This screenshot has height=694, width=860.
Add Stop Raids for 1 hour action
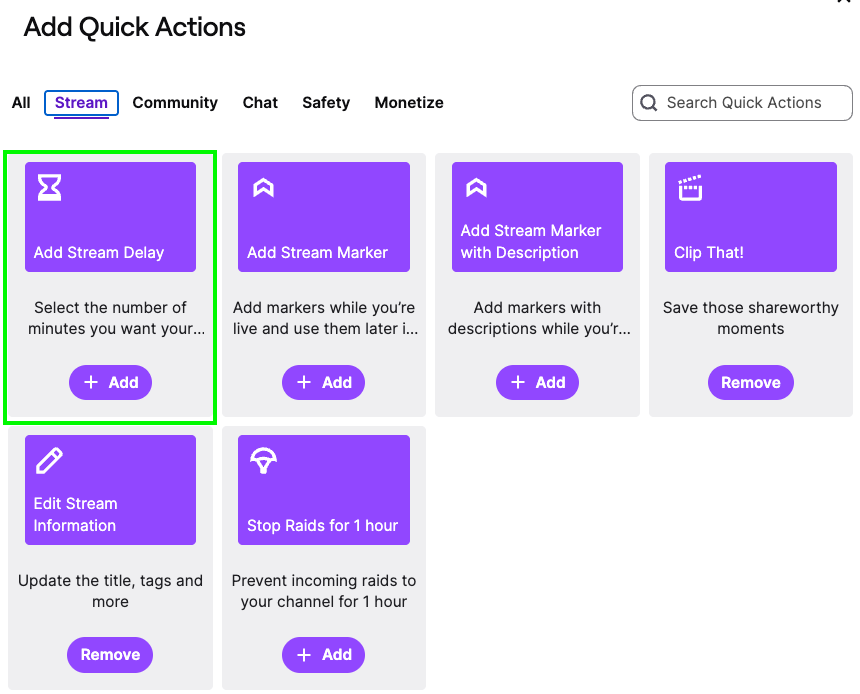tap(323, 655)
